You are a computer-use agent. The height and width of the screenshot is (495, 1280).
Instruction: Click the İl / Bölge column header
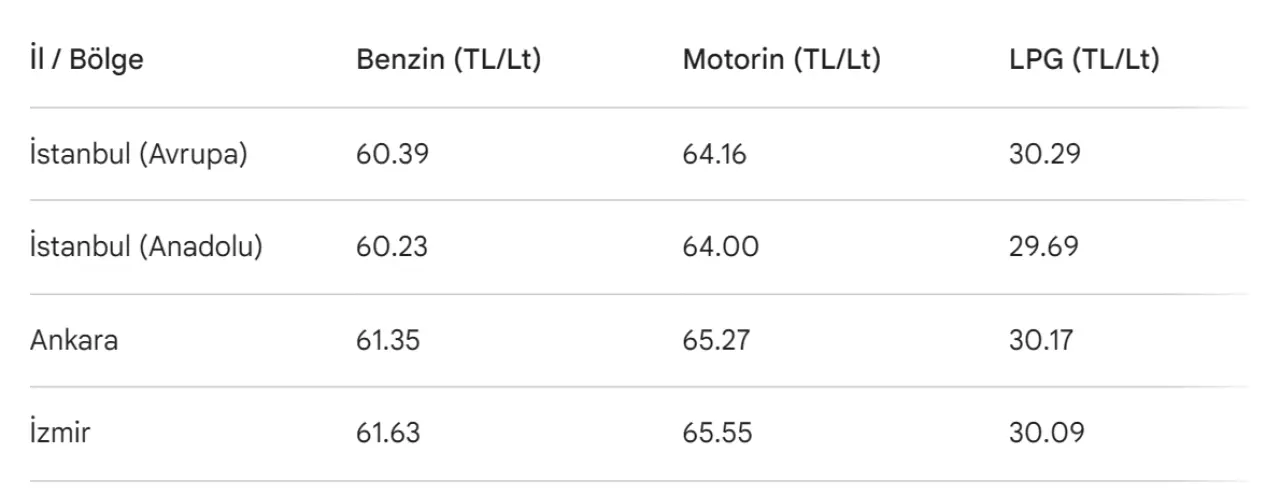(87, 60)
